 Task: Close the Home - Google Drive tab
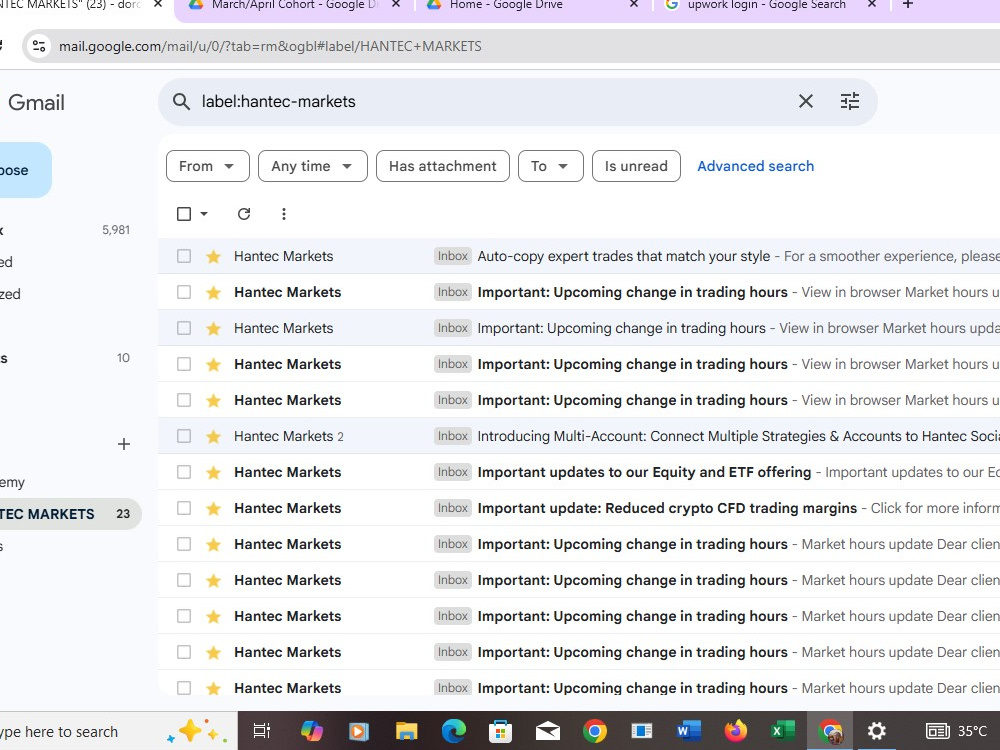coord(633,4)
